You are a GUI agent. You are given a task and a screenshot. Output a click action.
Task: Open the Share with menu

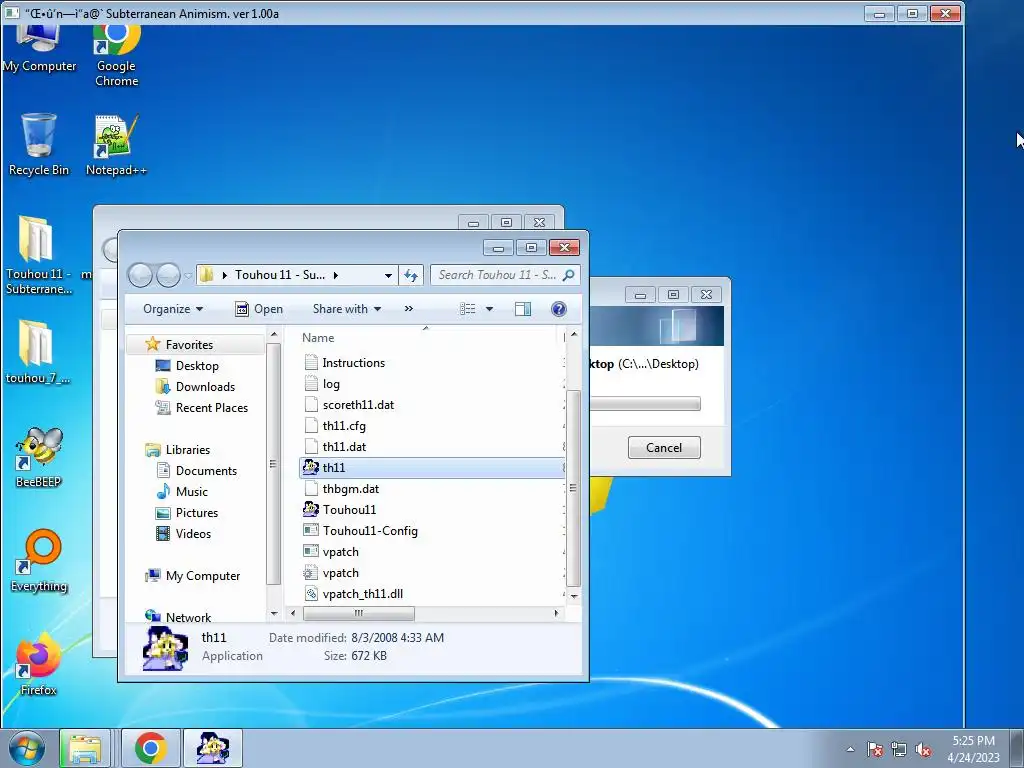pyautogui.click(x=347, y=309)
